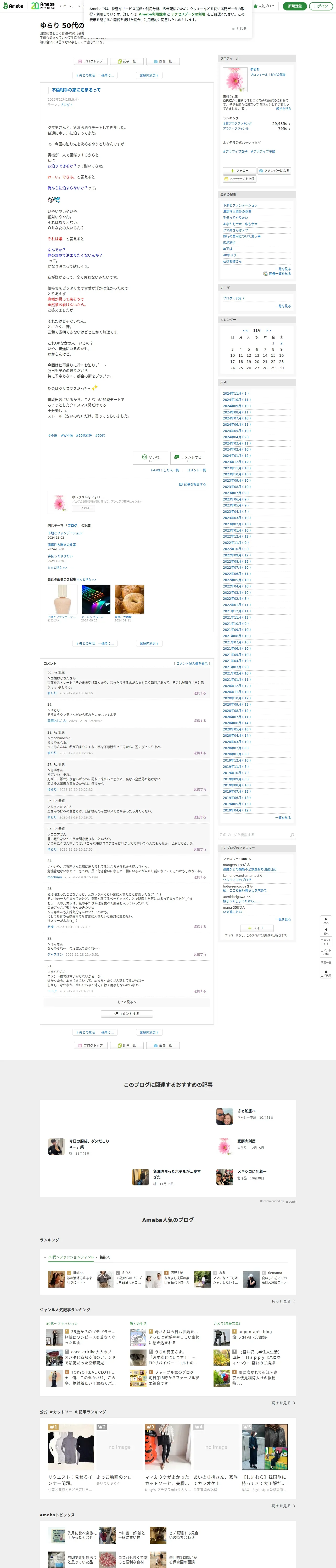Screen dimensions: 336x1568
Task: Open 下地とファンデーション foundation thumbnail
Action: pos(62,599)
